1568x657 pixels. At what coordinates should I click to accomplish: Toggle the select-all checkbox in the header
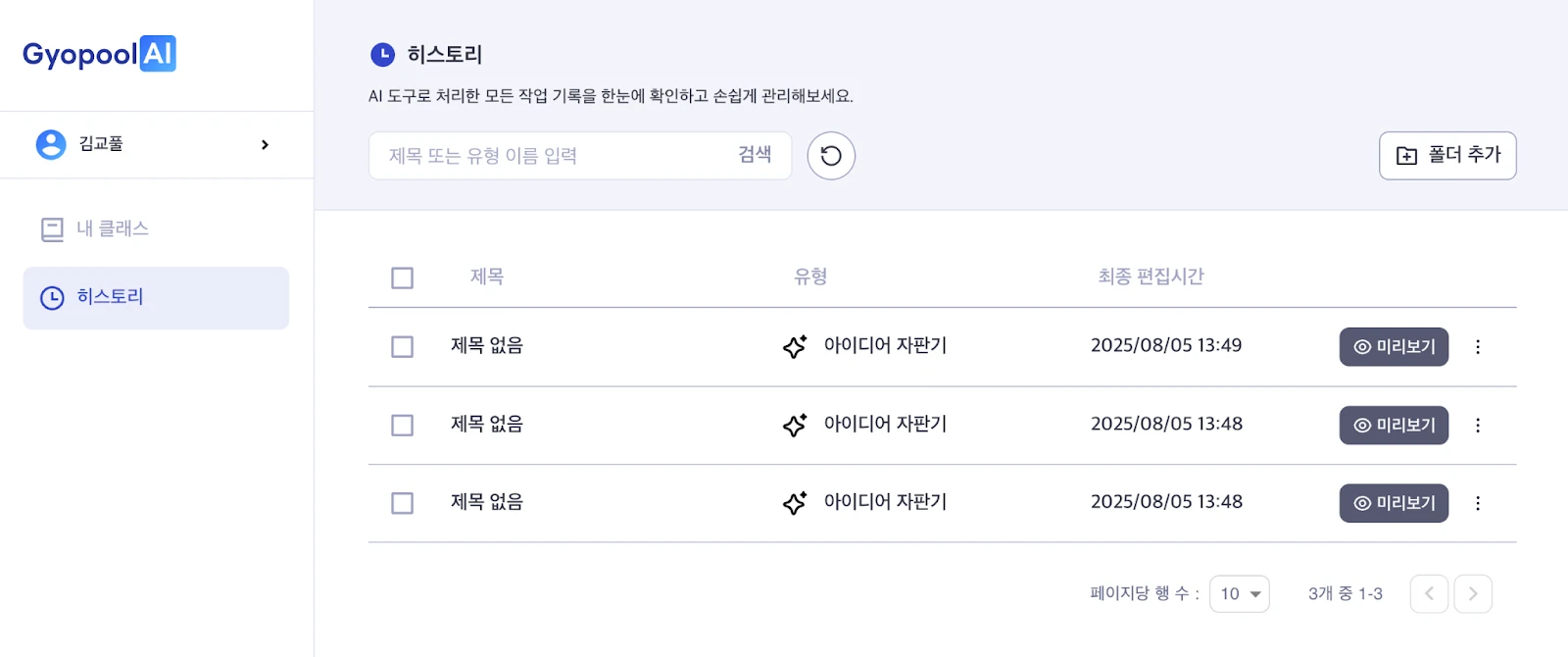(x=402, y=278)
